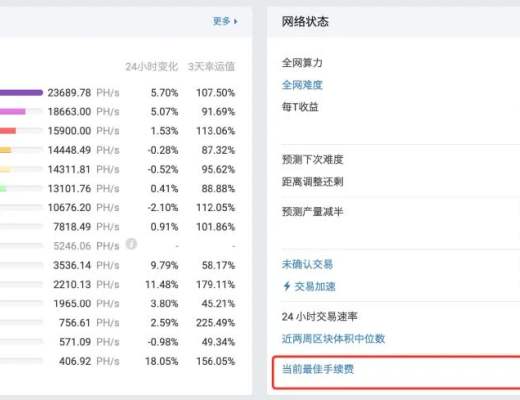This screenshot has height=400, width=520.
Task: Click the info icon next to 5246.06 PH/s
Action: click(x=131, y=244)
